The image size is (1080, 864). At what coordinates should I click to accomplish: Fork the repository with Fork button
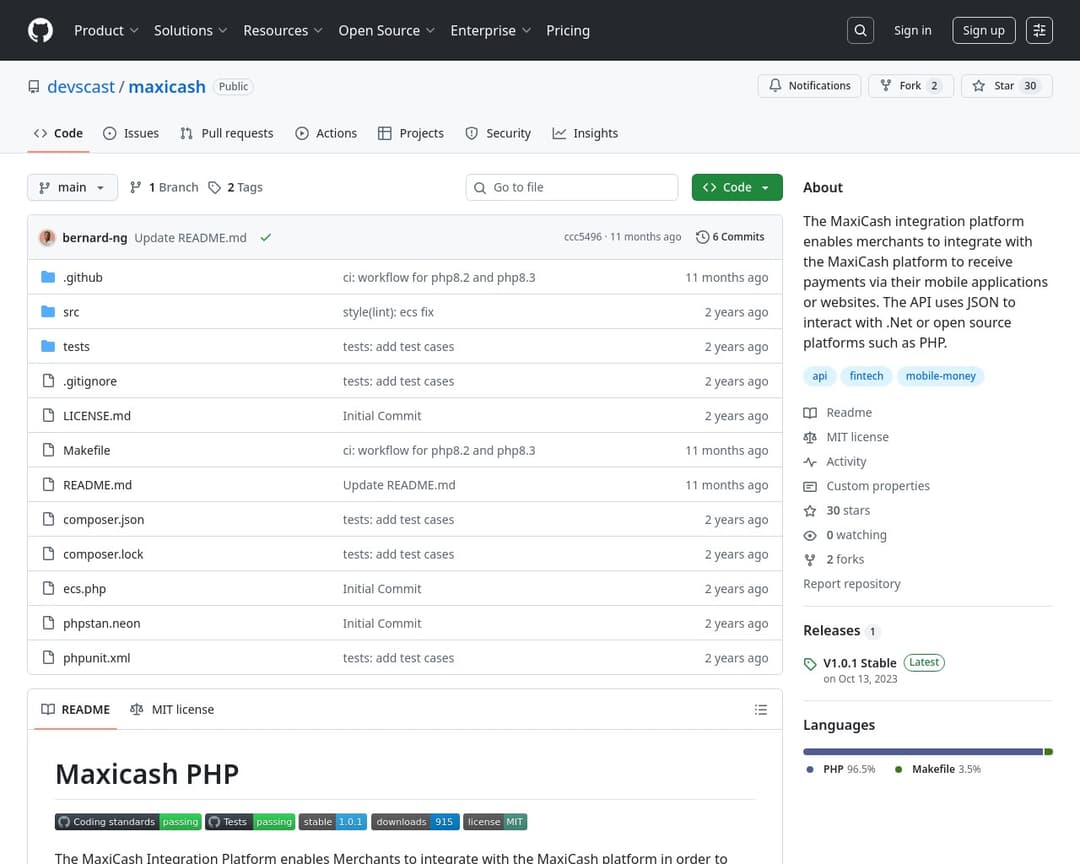(x=911, y=86)
